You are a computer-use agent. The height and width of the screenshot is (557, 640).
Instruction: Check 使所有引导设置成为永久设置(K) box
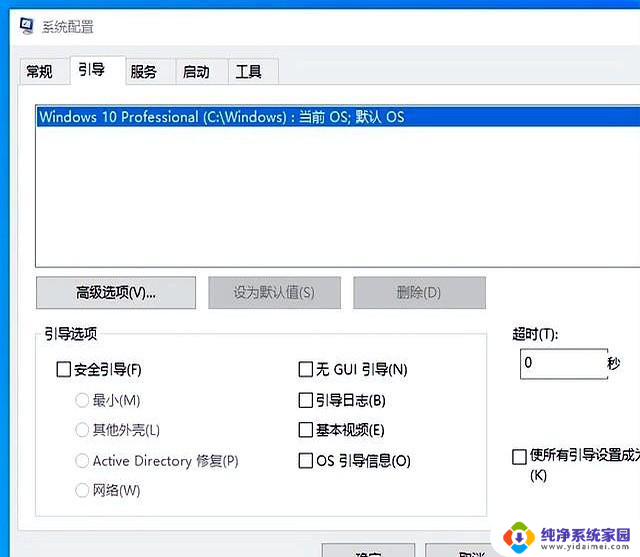519,457
